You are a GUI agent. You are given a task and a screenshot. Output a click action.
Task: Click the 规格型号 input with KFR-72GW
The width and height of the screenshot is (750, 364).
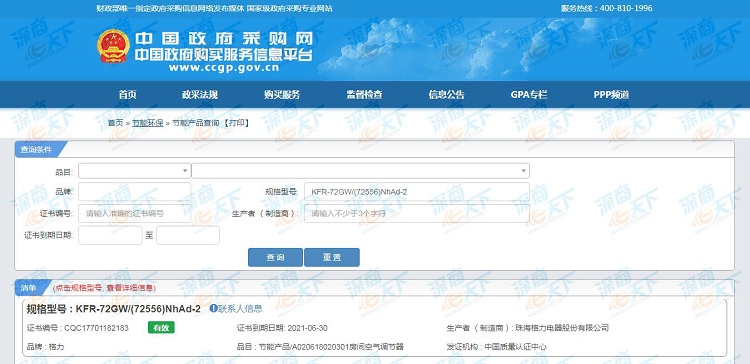click(417, 192)
